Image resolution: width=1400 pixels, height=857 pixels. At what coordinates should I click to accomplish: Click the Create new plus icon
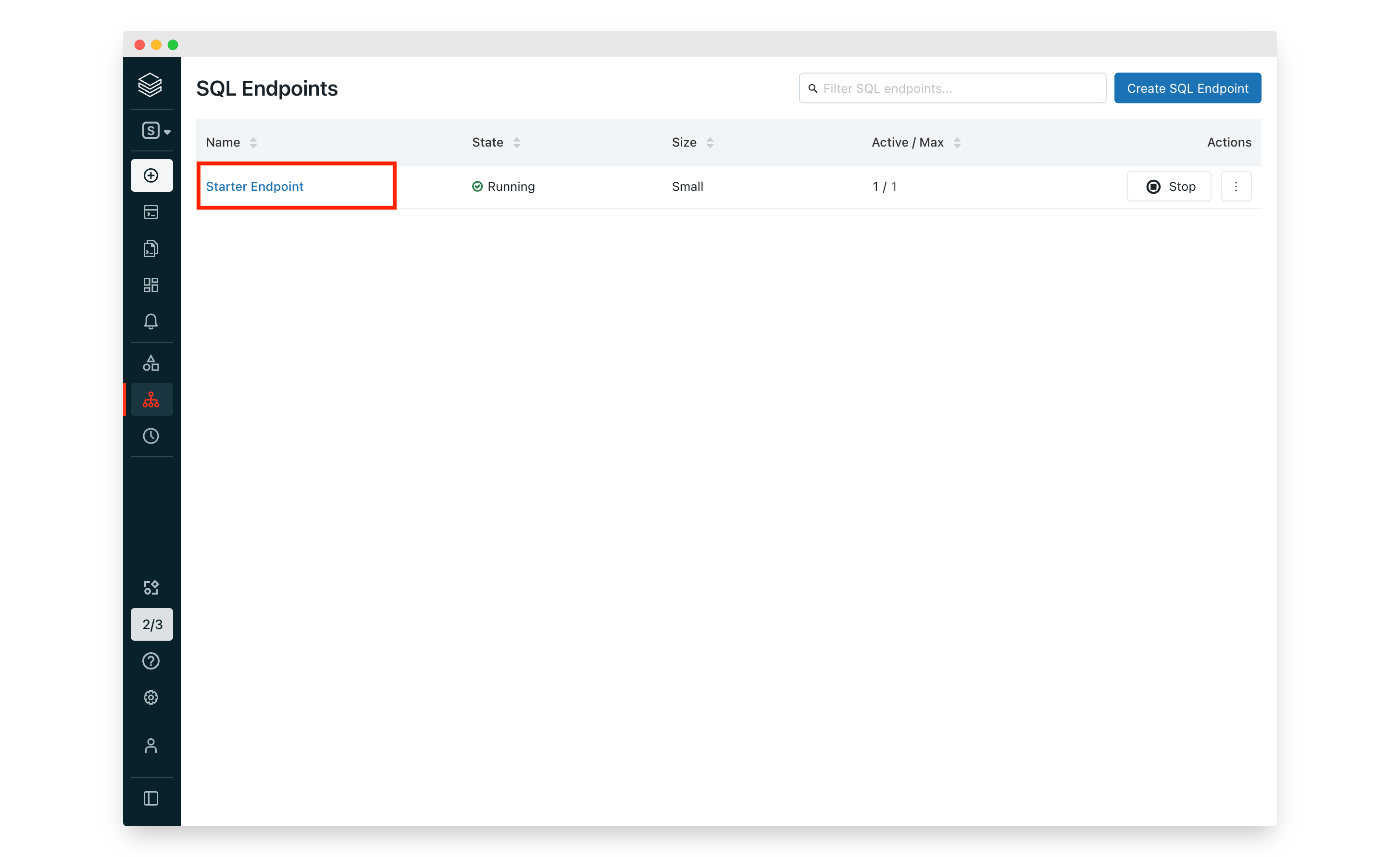[151, 175]
